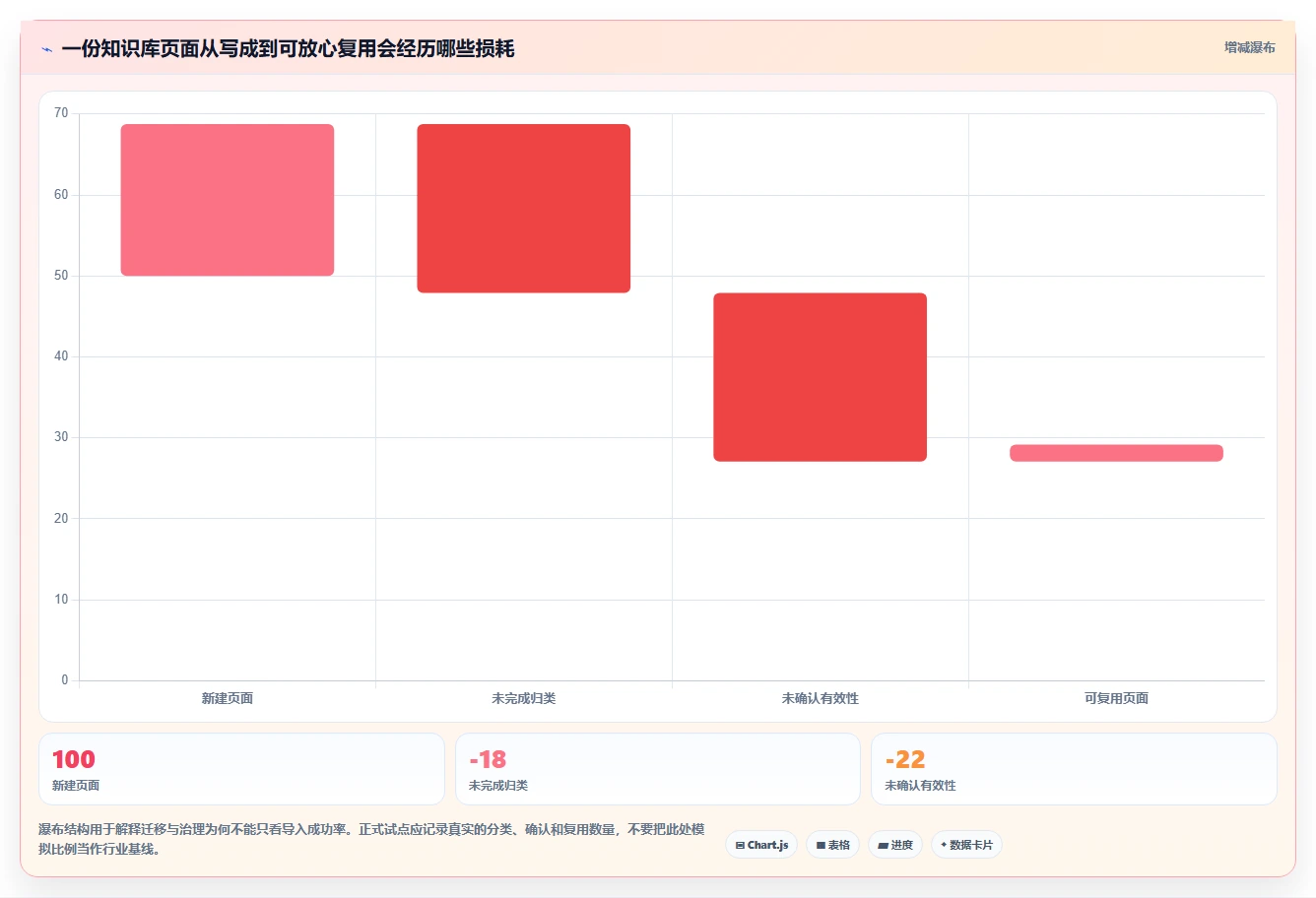Viewport: 1316px width, 898px height.
Task: Click the Chart.js tag chip
Action: coord(761,845)
